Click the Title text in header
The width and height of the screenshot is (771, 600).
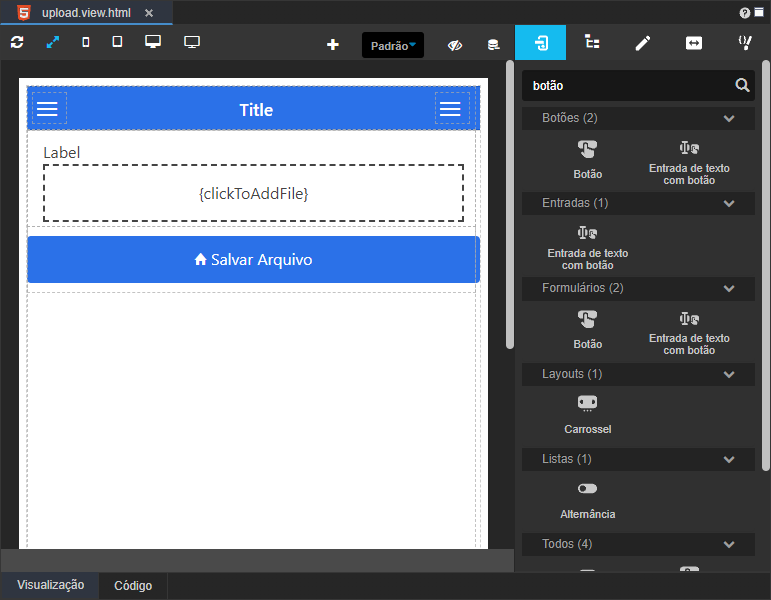[256, 110]
